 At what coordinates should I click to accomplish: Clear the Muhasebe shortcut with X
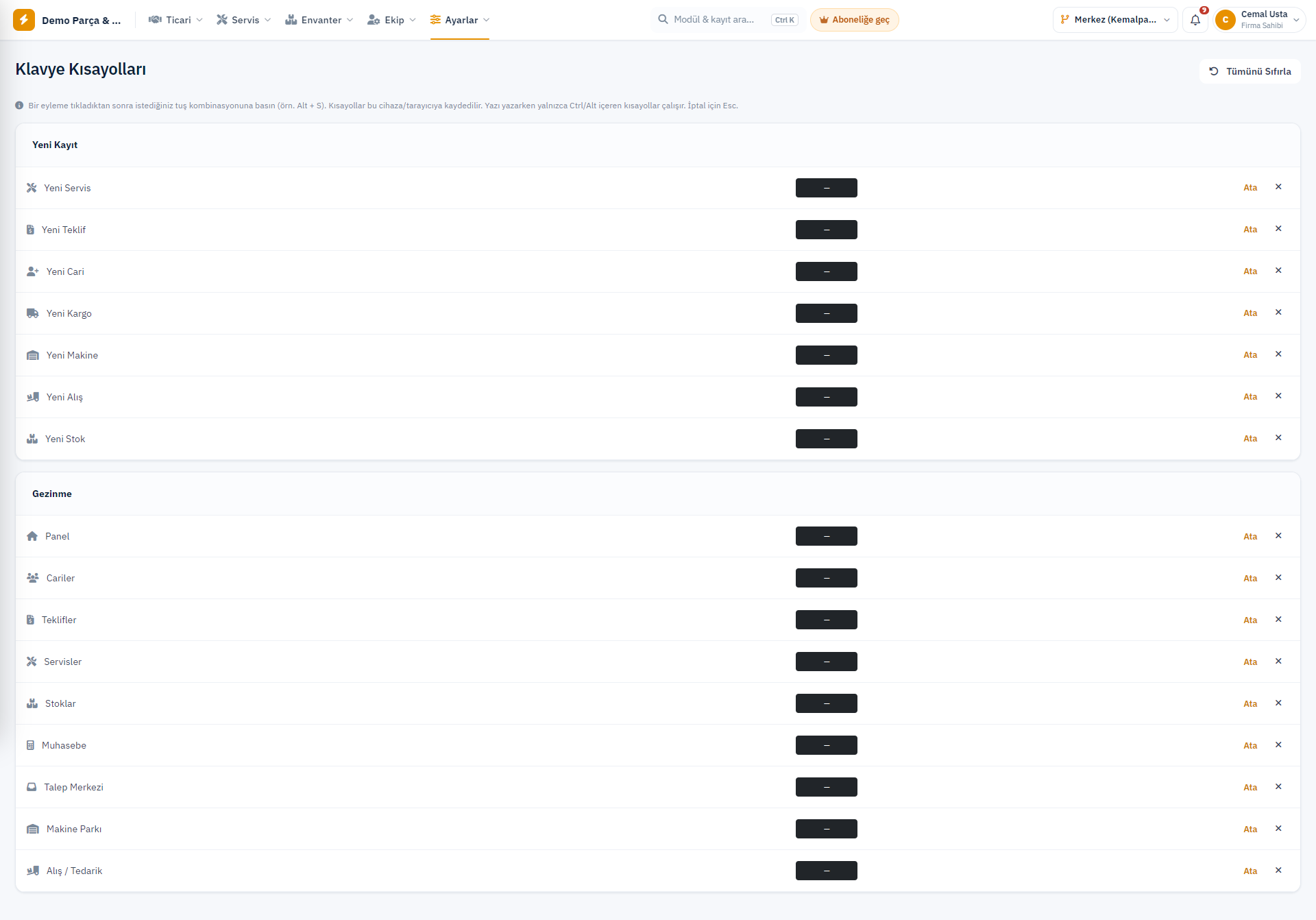point(1278,745)
